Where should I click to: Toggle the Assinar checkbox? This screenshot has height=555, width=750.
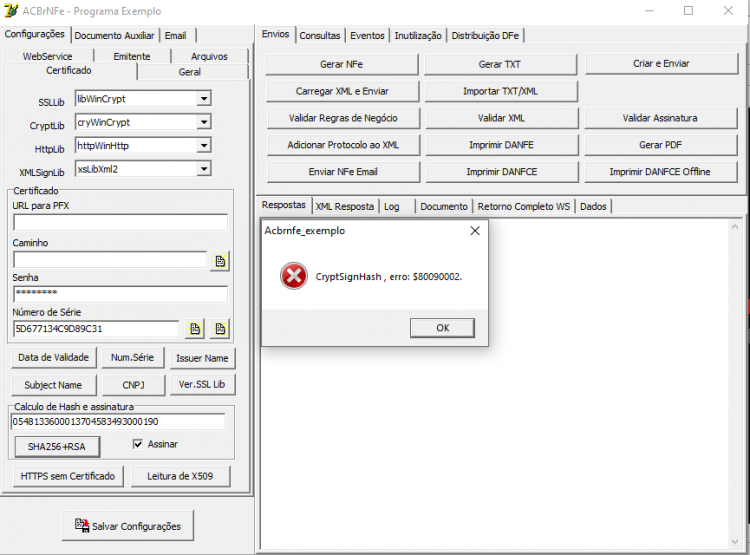(138, 444)
